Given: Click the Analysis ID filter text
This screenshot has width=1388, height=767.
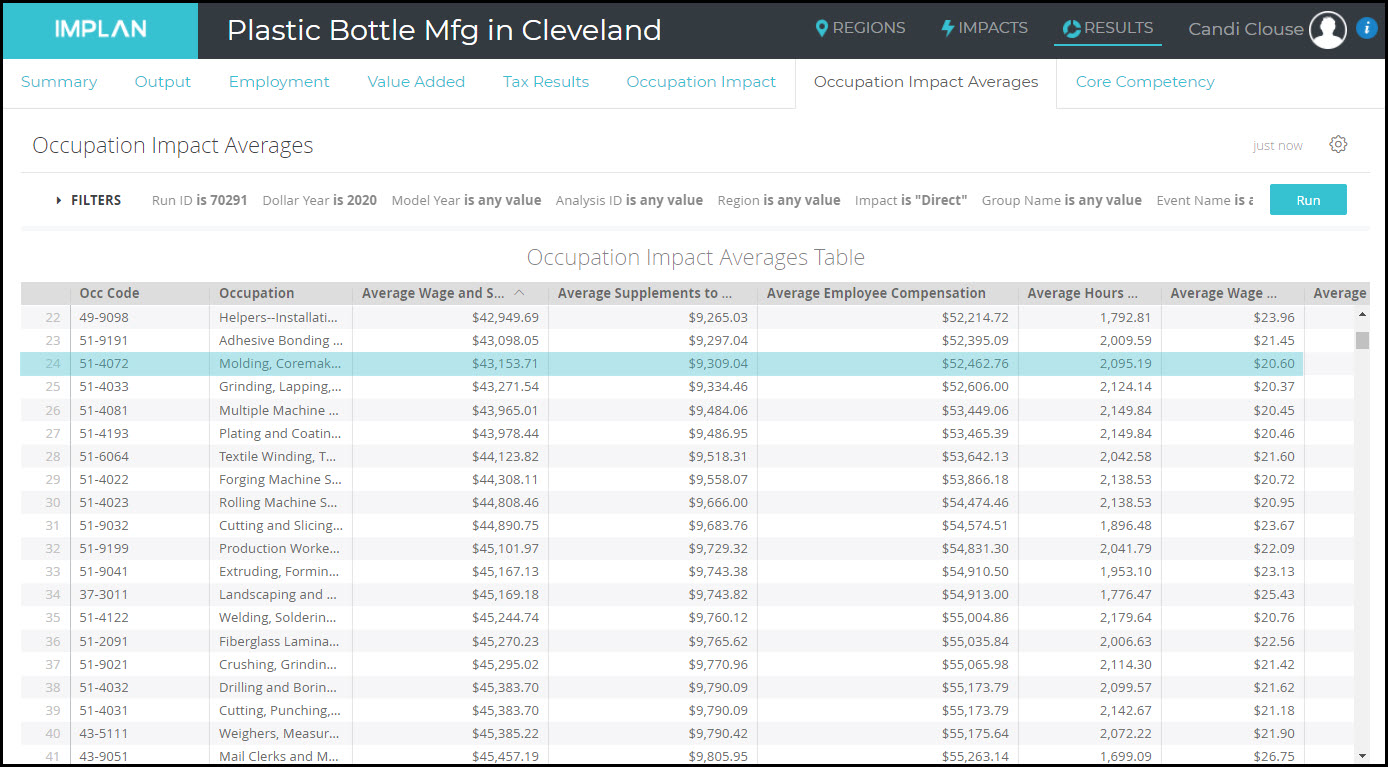Looking at the screenshot, I should 629,200.
